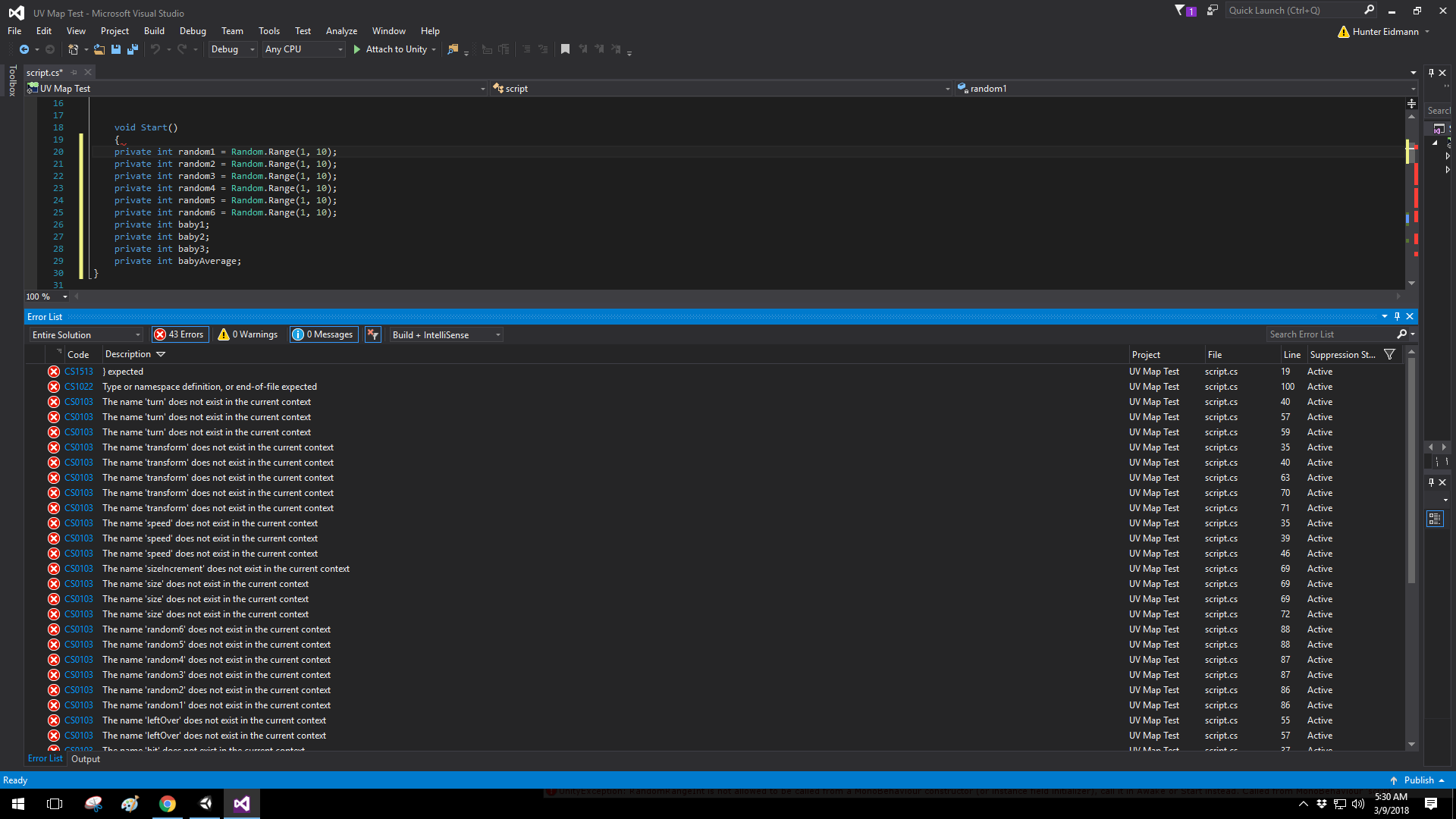Toggle the 0 Messages filter

click(x=323, y=334)
